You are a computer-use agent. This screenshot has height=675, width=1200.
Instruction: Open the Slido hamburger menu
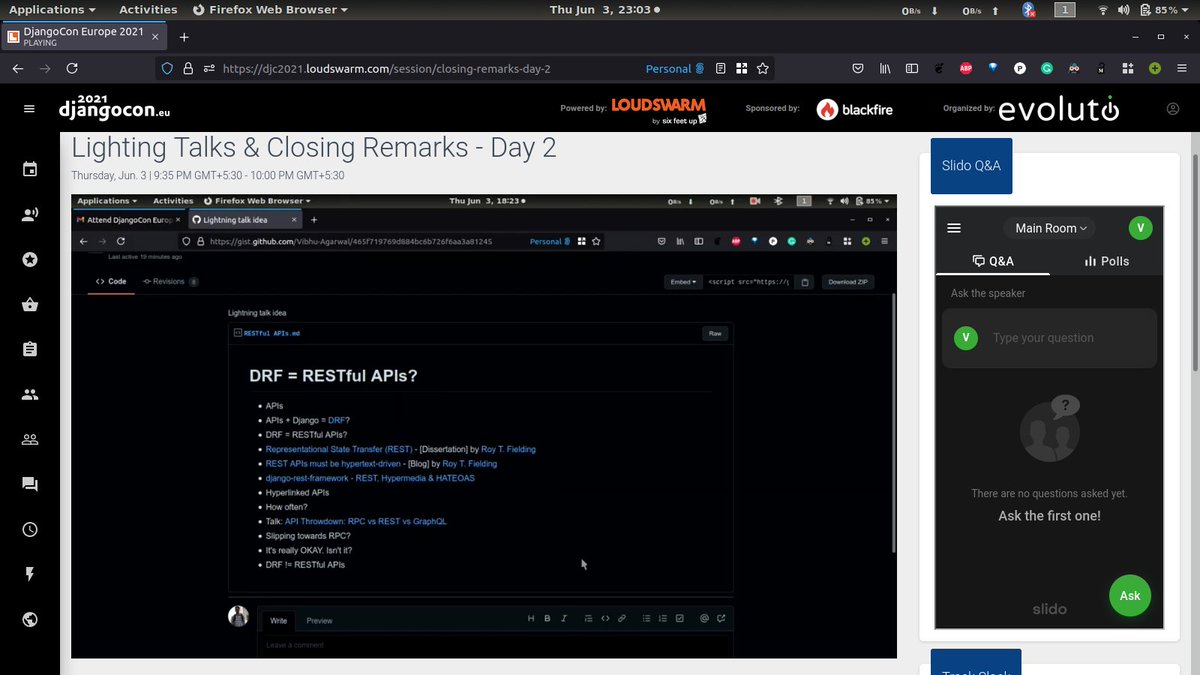click(x=954, y=228)
